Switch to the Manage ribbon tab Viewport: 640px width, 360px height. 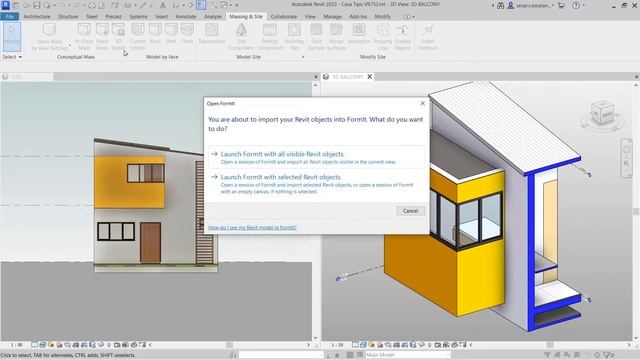click(x=332, y=16)
